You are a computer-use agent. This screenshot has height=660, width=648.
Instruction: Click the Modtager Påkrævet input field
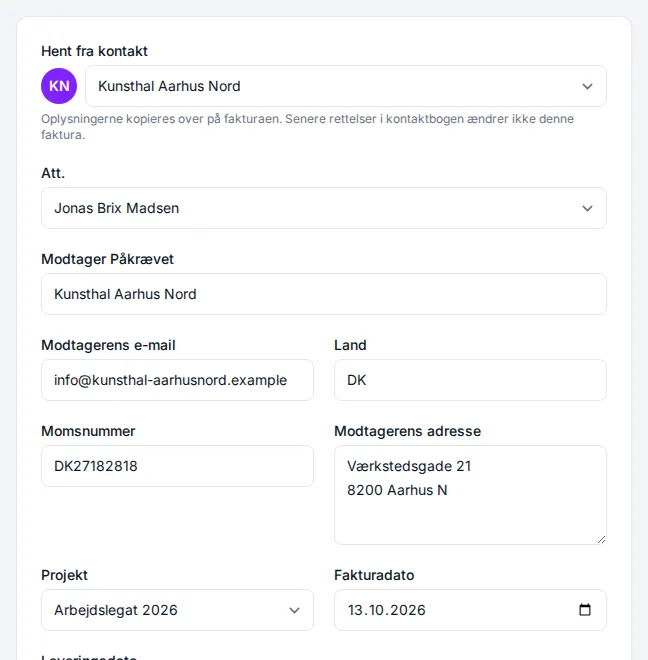[x=324, y=294]
